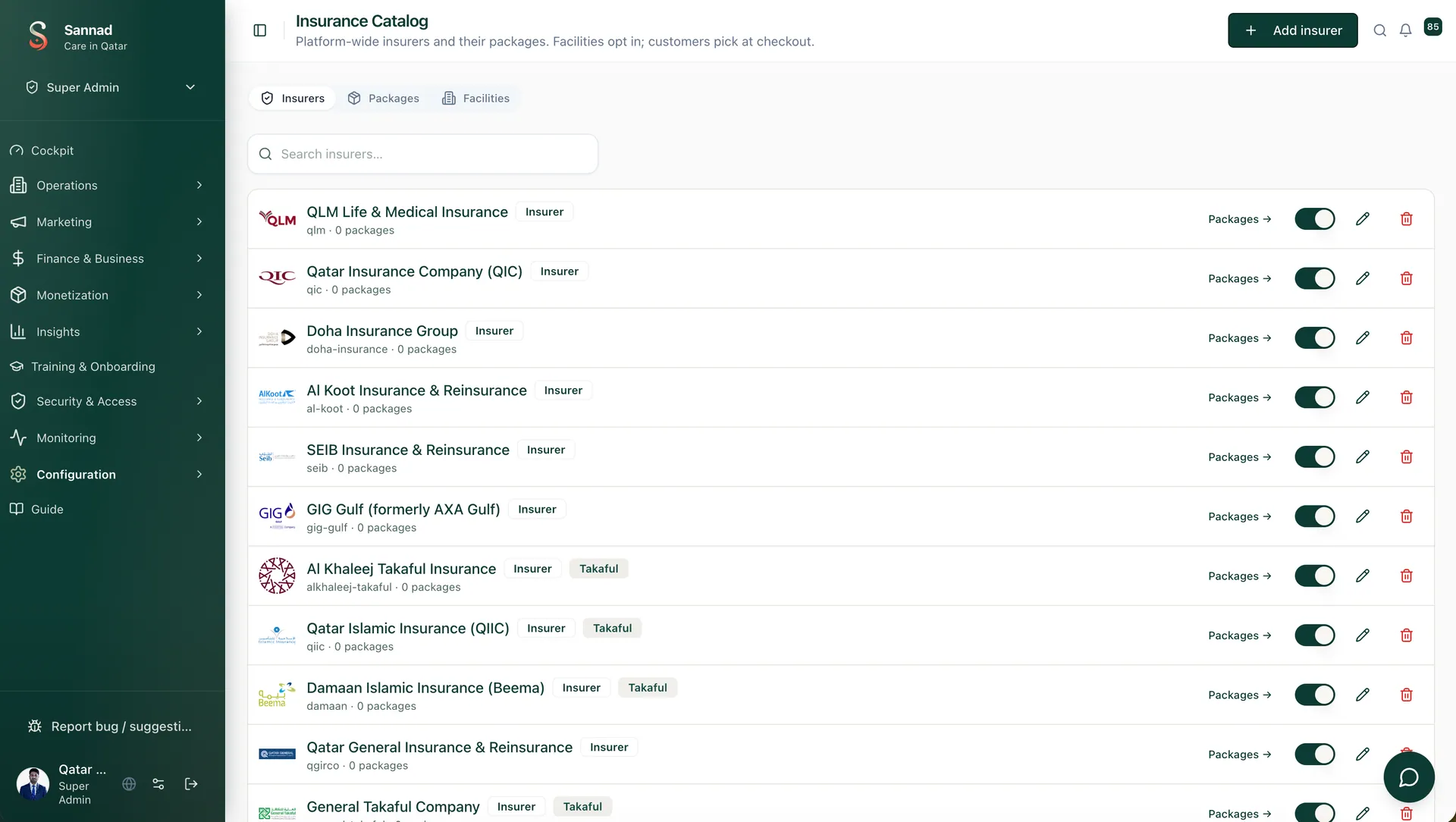The image size is (1456, 822).
Task: Disable GIG Gulf insurer toggle
Action: point(1315,516)
